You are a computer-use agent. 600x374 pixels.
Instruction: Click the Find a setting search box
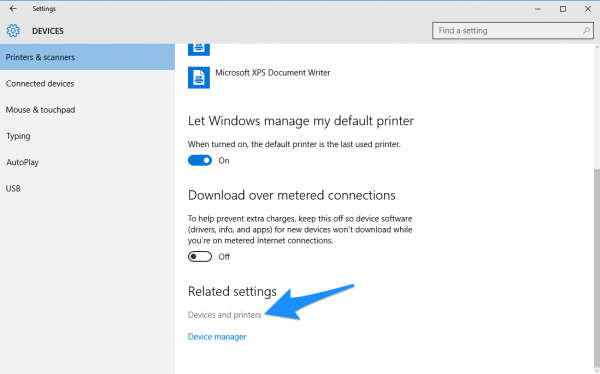(513, 31)
